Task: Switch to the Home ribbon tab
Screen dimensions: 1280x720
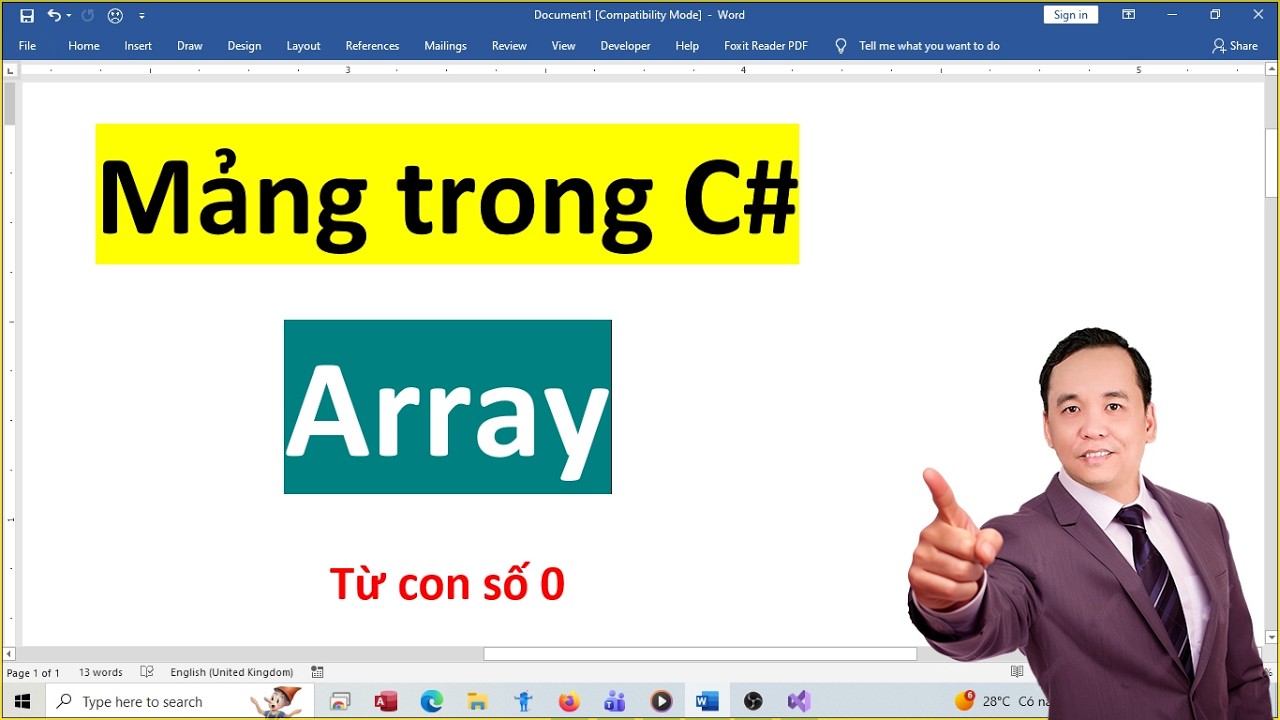Action: click(x=84, y=46)
